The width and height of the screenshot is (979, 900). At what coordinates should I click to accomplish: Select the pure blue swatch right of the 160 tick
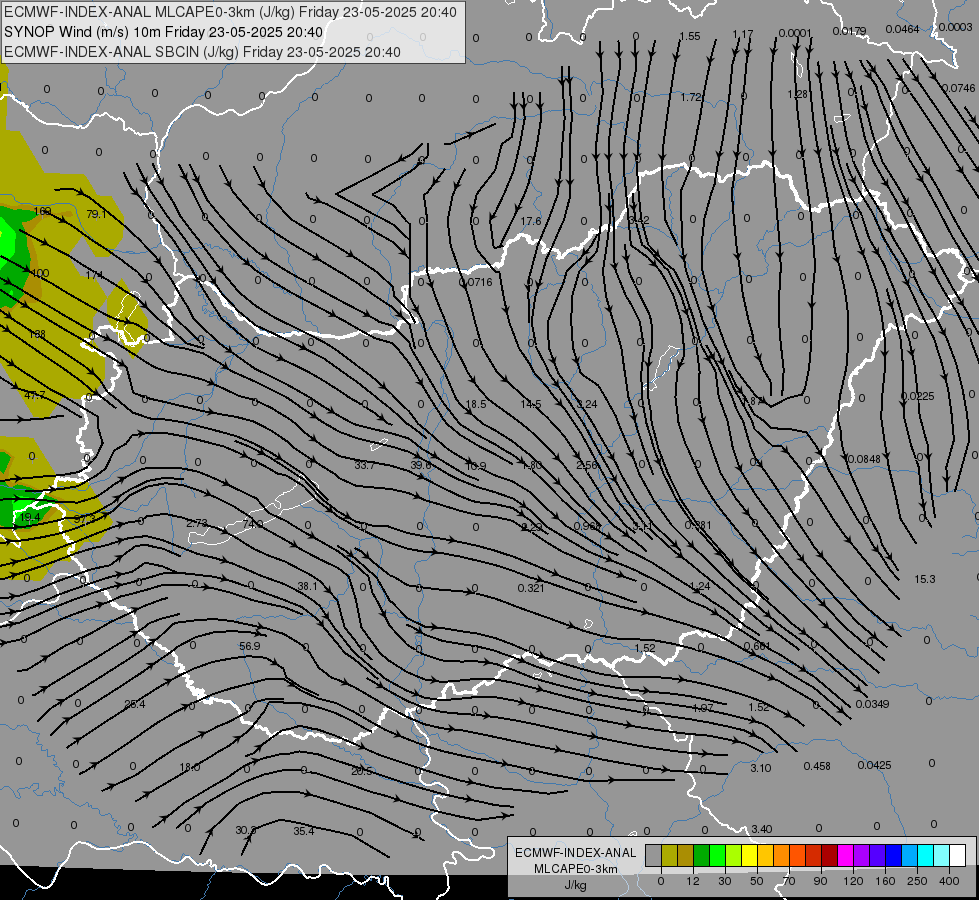(x=894, y=856)
